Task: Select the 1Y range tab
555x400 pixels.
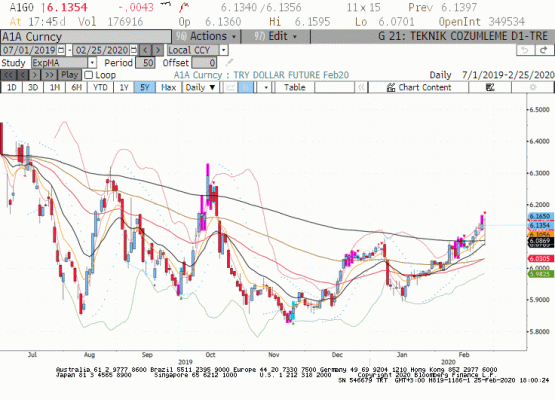Action: tap(124, 87)
